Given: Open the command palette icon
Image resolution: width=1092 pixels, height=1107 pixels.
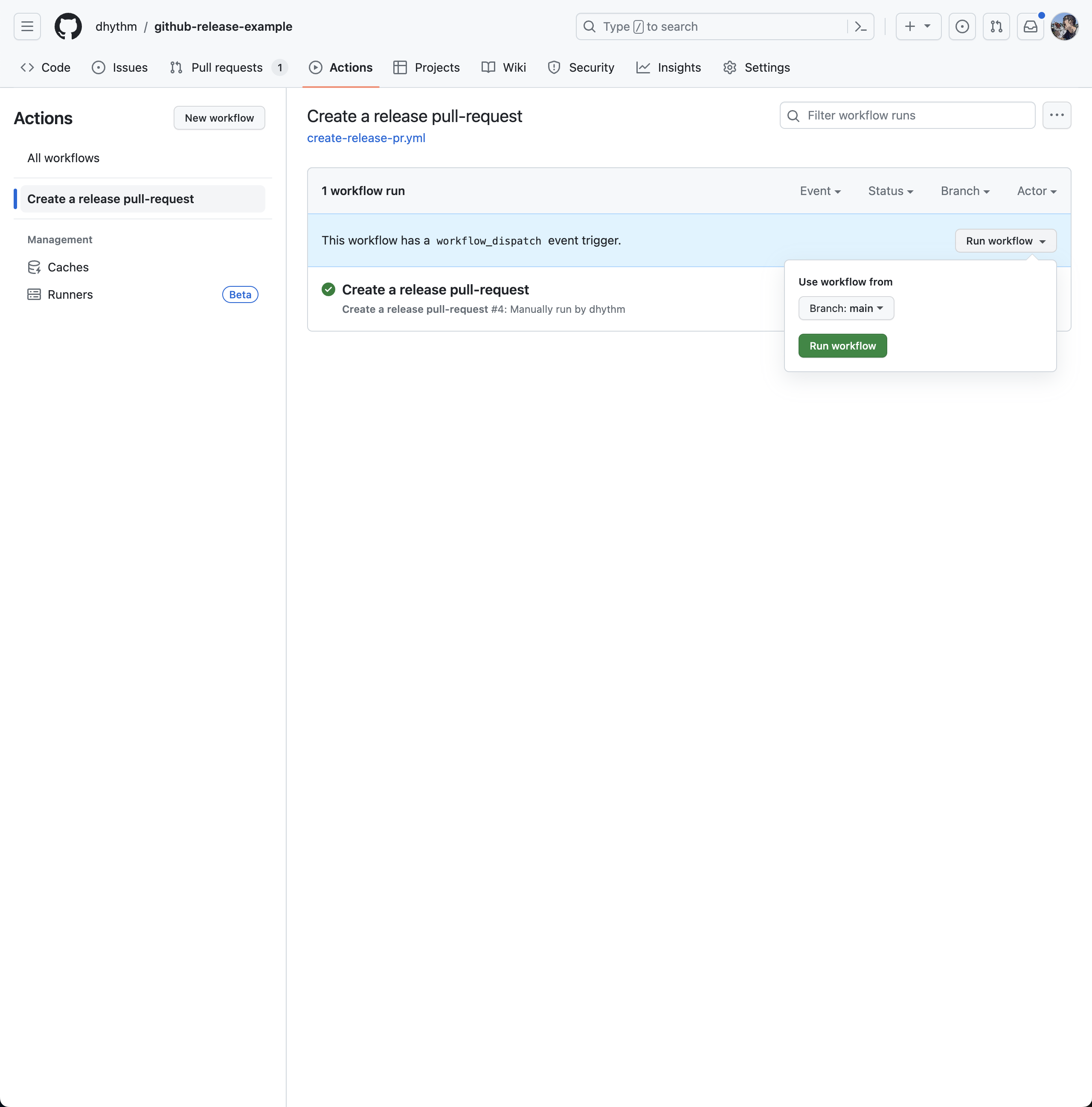Looking at the screenshot, I should [x=860, y=26].
